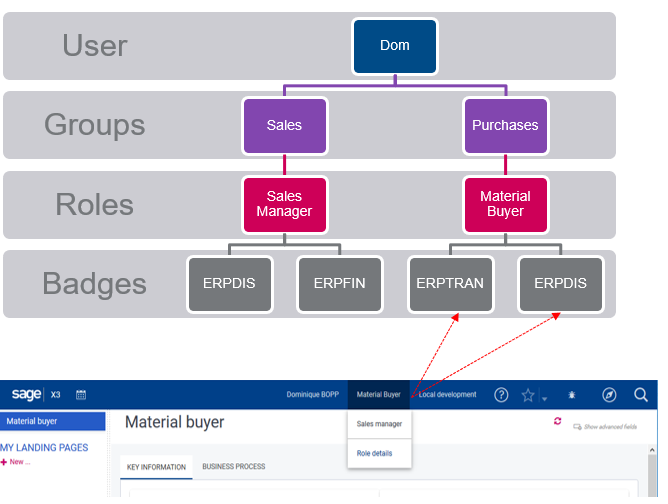
Task: Open the Dominique BOPP user profile
Action: coord(312,395)
